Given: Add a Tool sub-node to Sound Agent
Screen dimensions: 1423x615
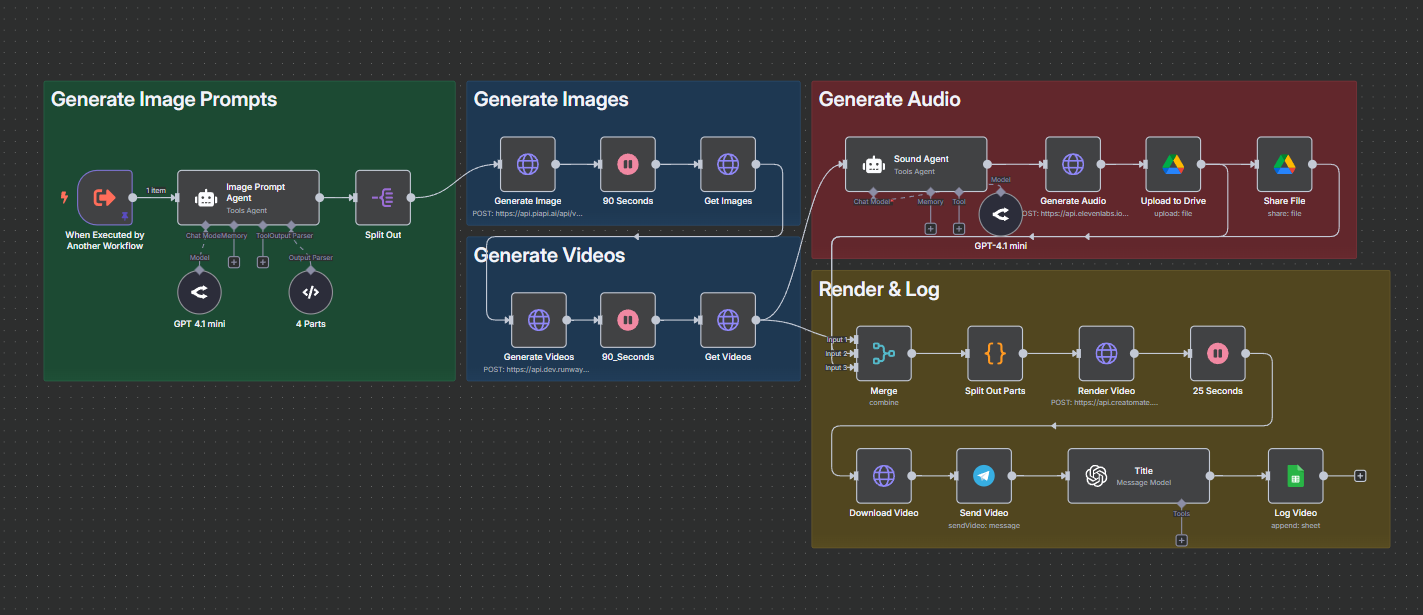Looking at the screenshot, I should coord(959,229).
